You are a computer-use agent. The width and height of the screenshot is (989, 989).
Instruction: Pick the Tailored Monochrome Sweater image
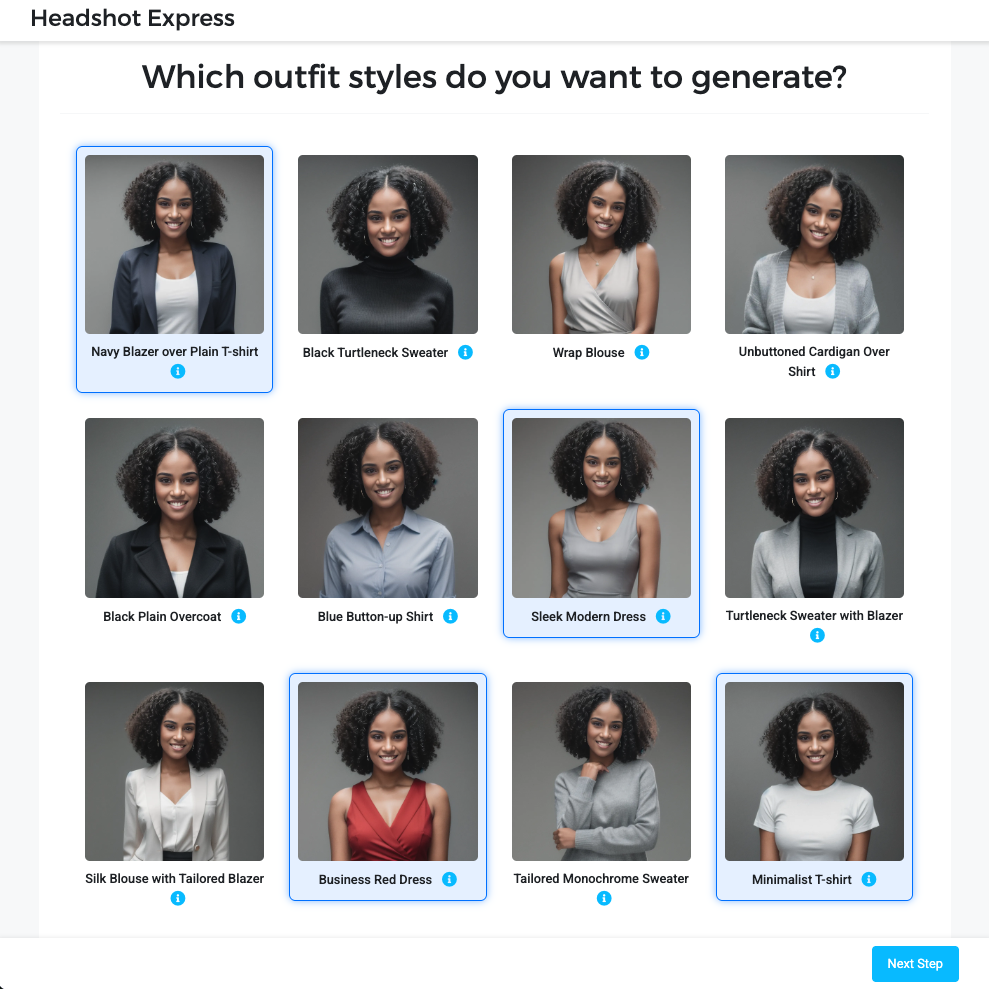point(601,771)
